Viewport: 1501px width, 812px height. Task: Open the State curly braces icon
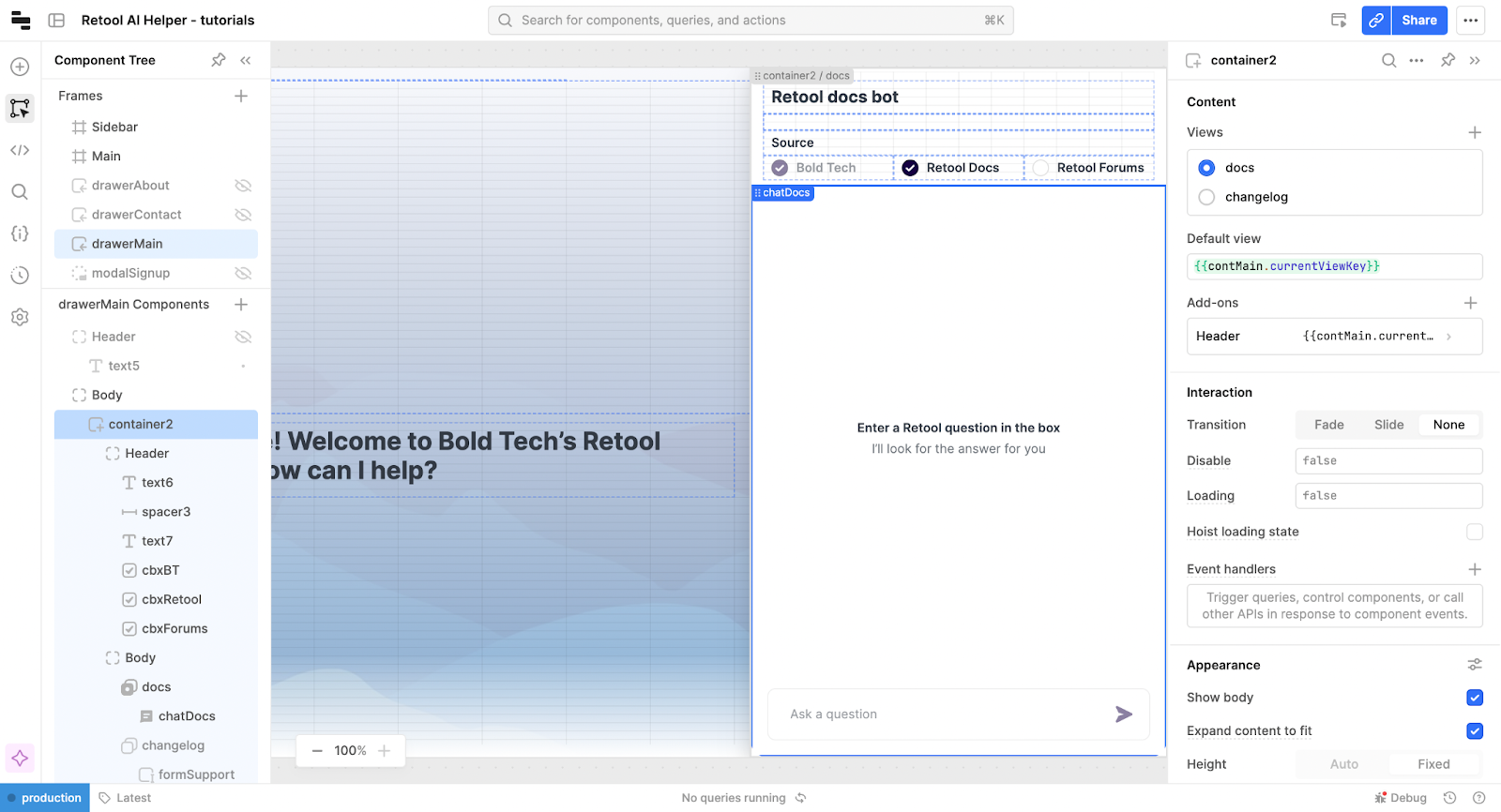20,233
